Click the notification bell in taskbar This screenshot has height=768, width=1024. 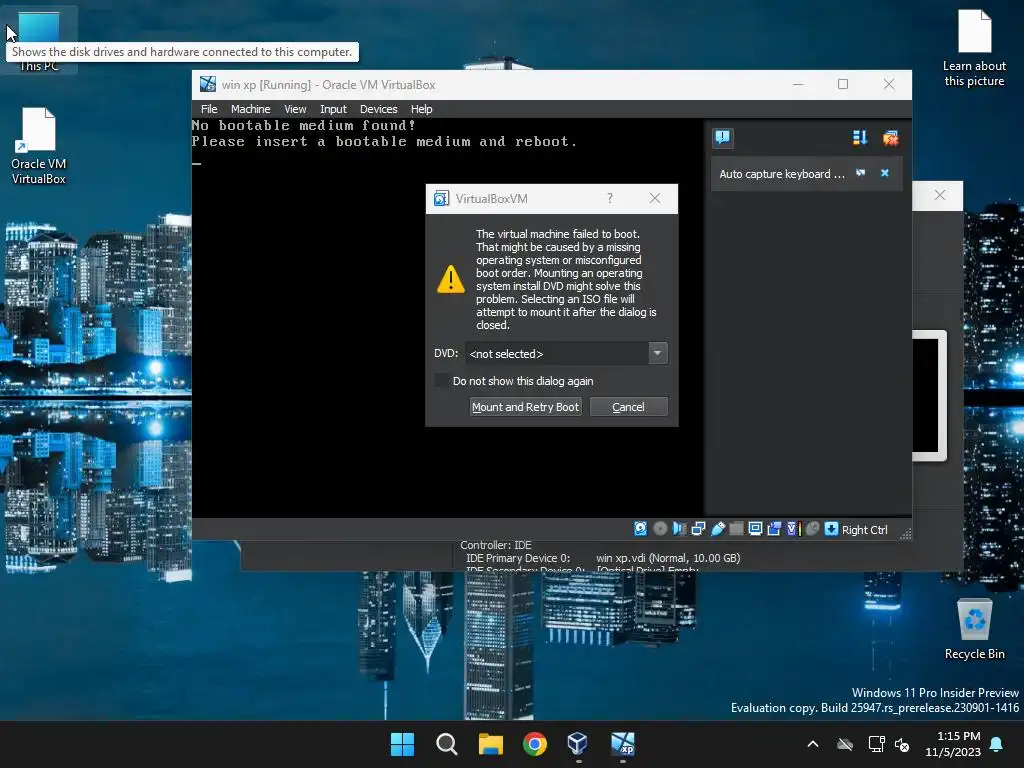click(997, 744)
